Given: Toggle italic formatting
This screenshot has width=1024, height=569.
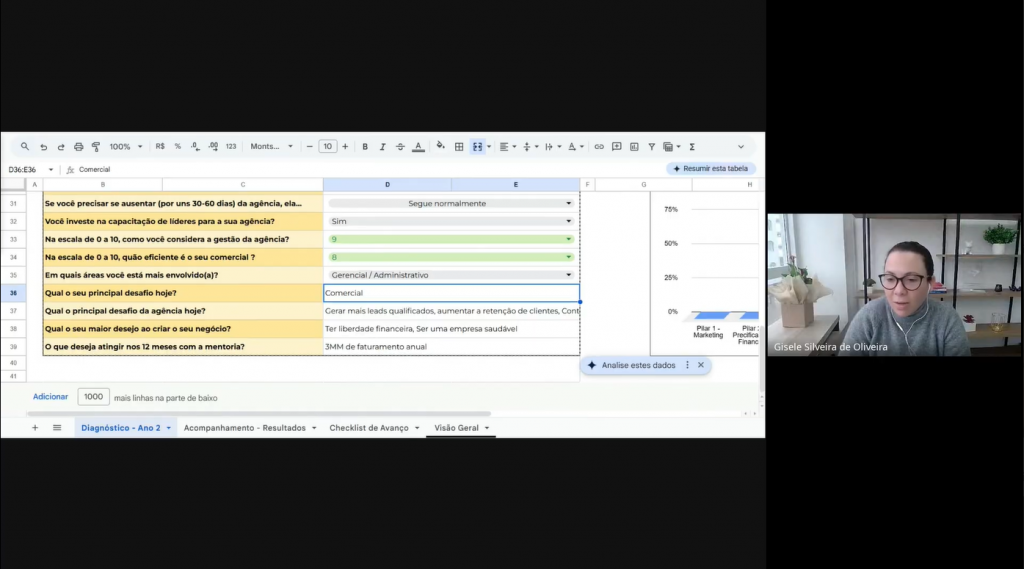Looking at the screenshot, I should coord(382,147).
